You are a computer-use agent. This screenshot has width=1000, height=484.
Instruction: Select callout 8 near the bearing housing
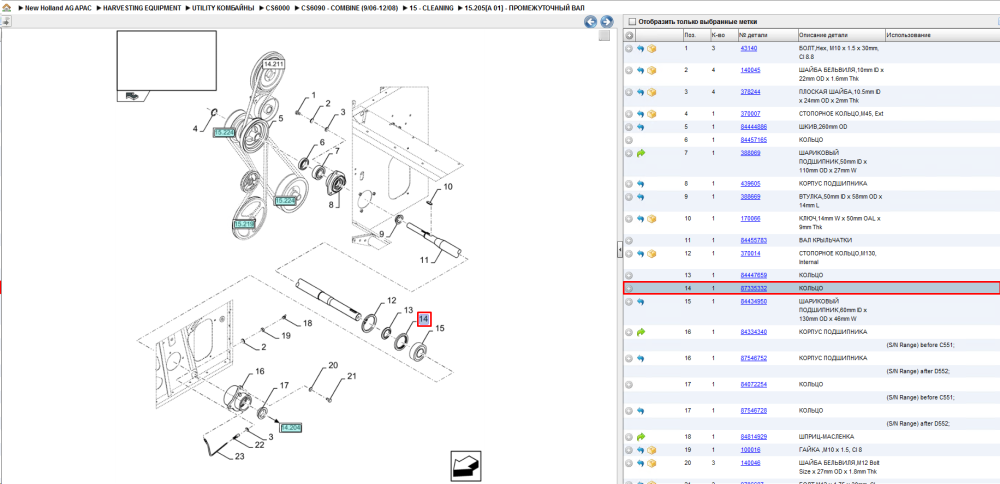pos(331,205)
